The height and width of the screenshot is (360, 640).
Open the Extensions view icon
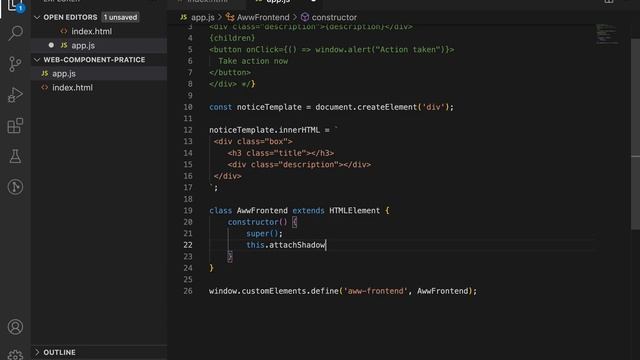pos(16,126)
